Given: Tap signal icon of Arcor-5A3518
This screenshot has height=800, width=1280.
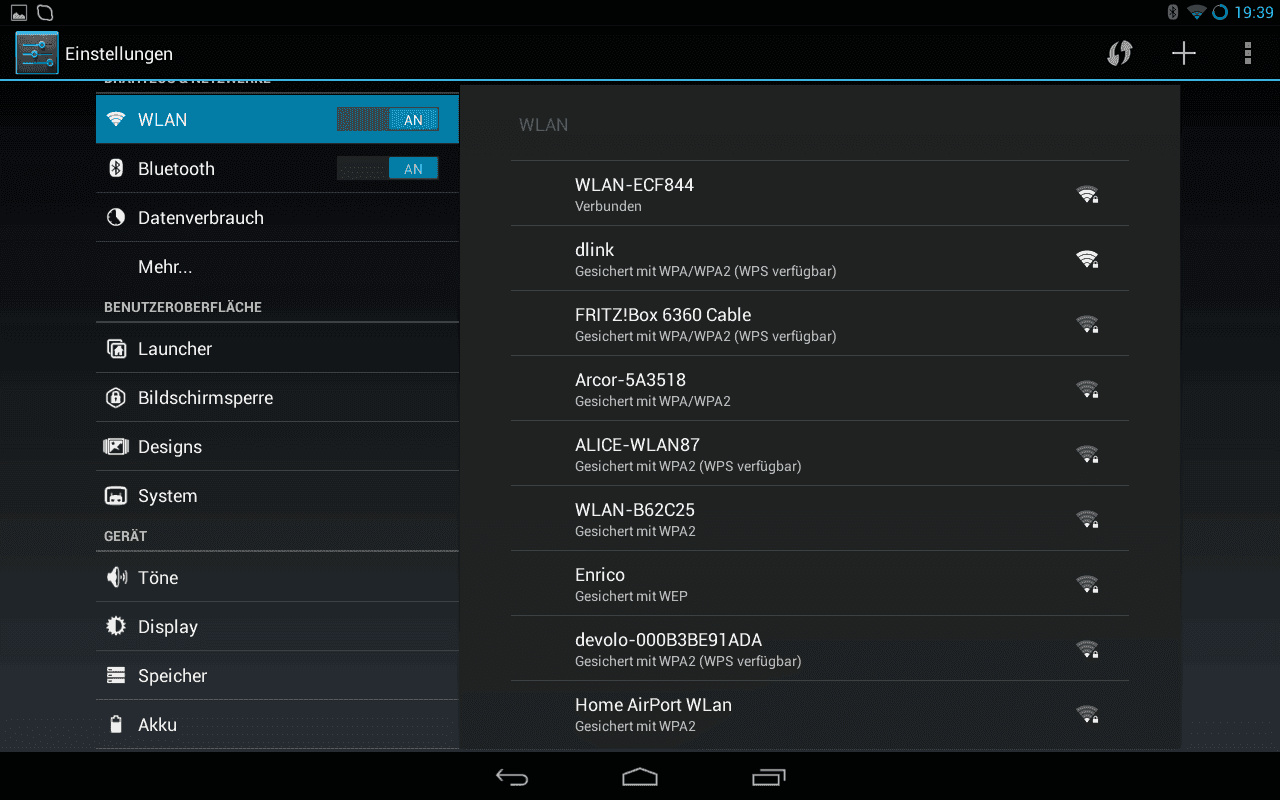Looking at the screenshot, I should pos(1088,389).
